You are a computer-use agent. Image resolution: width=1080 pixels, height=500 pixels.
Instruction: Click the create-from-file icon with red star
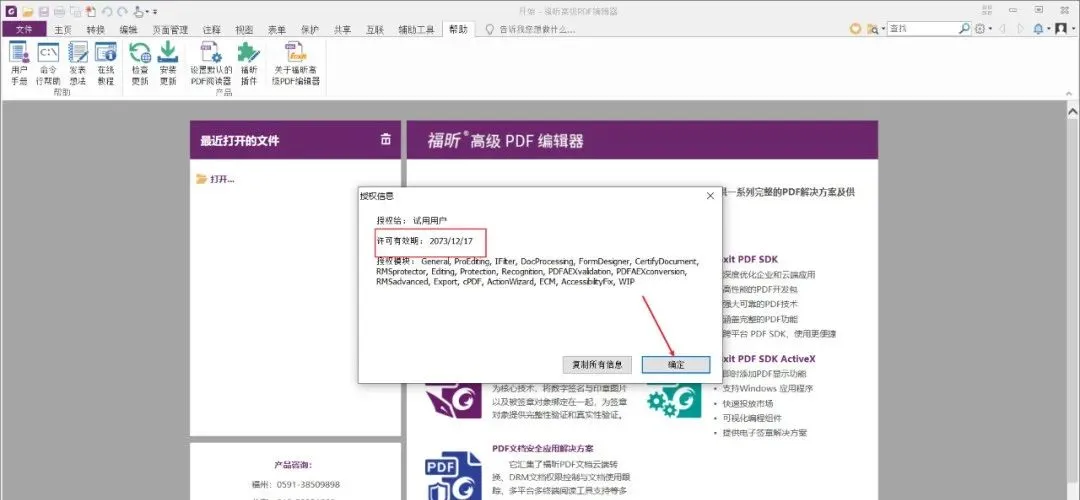pos(91,12)
